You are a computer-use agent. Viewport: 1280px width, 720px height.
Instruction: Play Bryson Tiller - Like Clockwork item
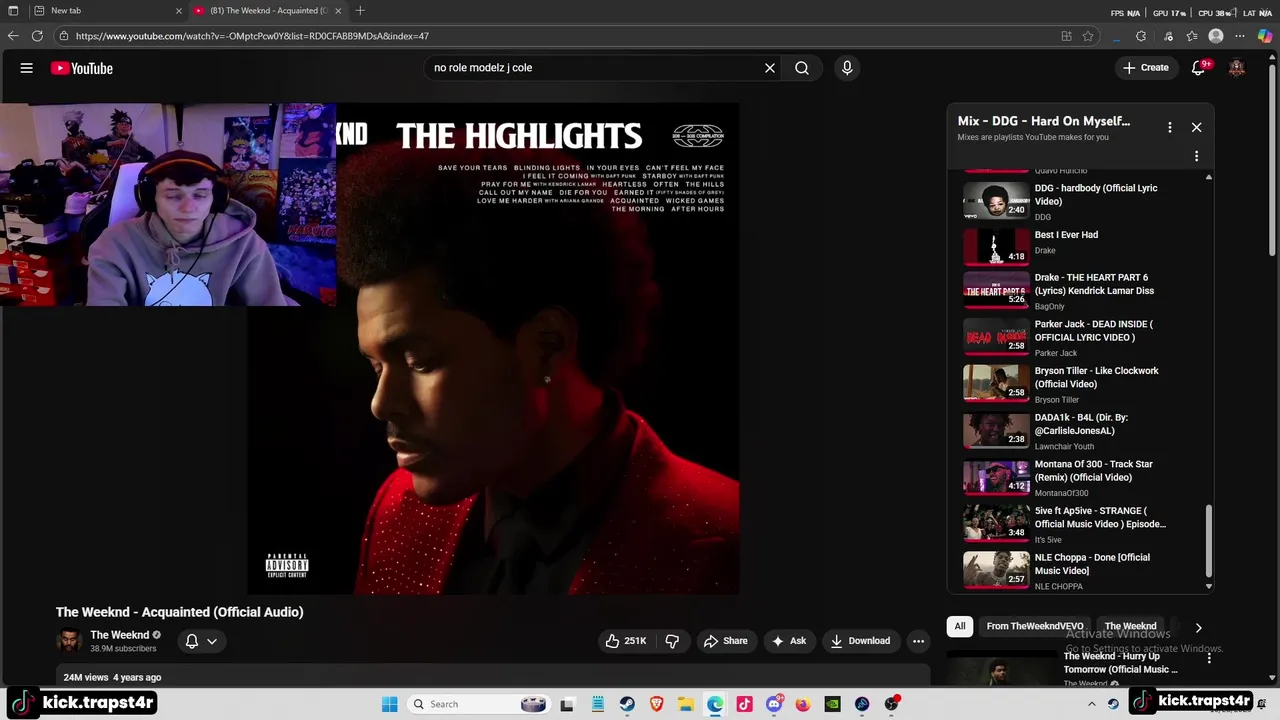(1080, 384)
